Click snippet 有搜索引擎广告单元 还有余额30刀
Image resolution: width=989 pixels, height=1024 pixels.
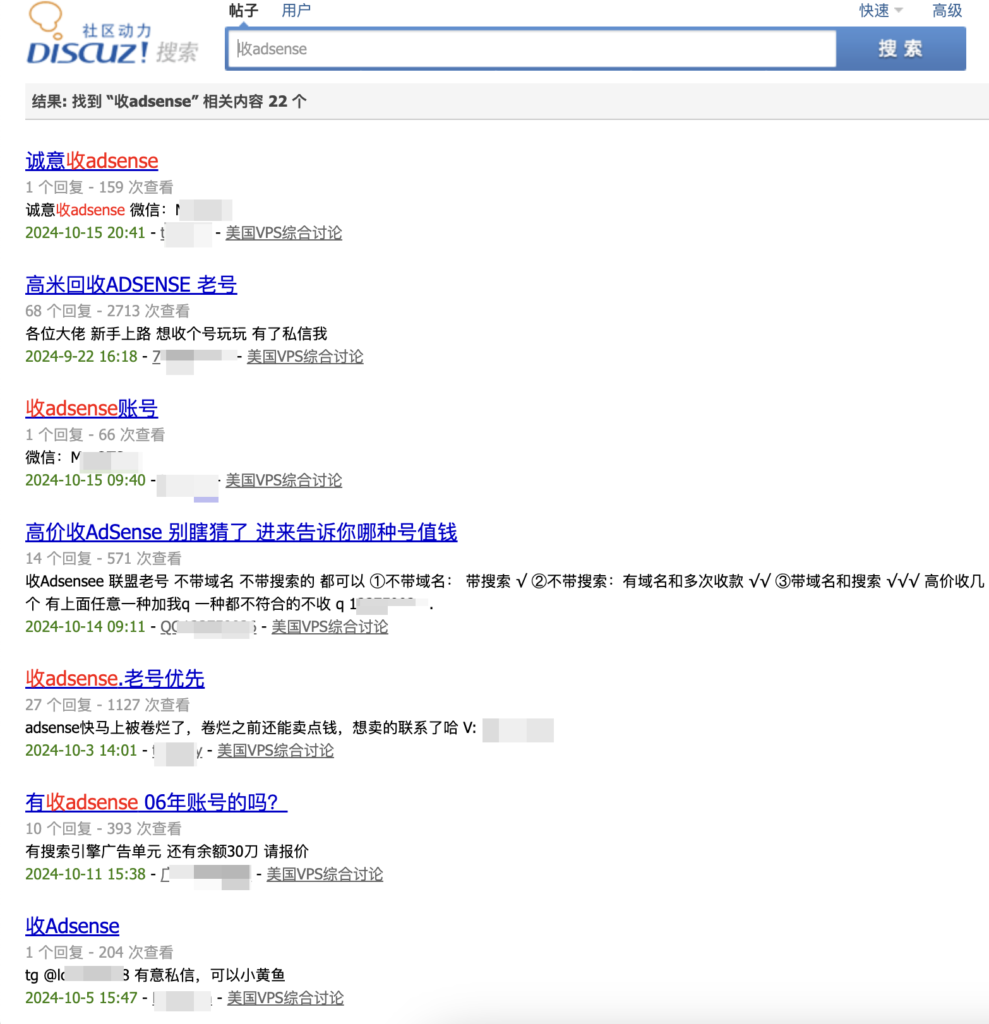pyautogui.click(x=142, y=852)
